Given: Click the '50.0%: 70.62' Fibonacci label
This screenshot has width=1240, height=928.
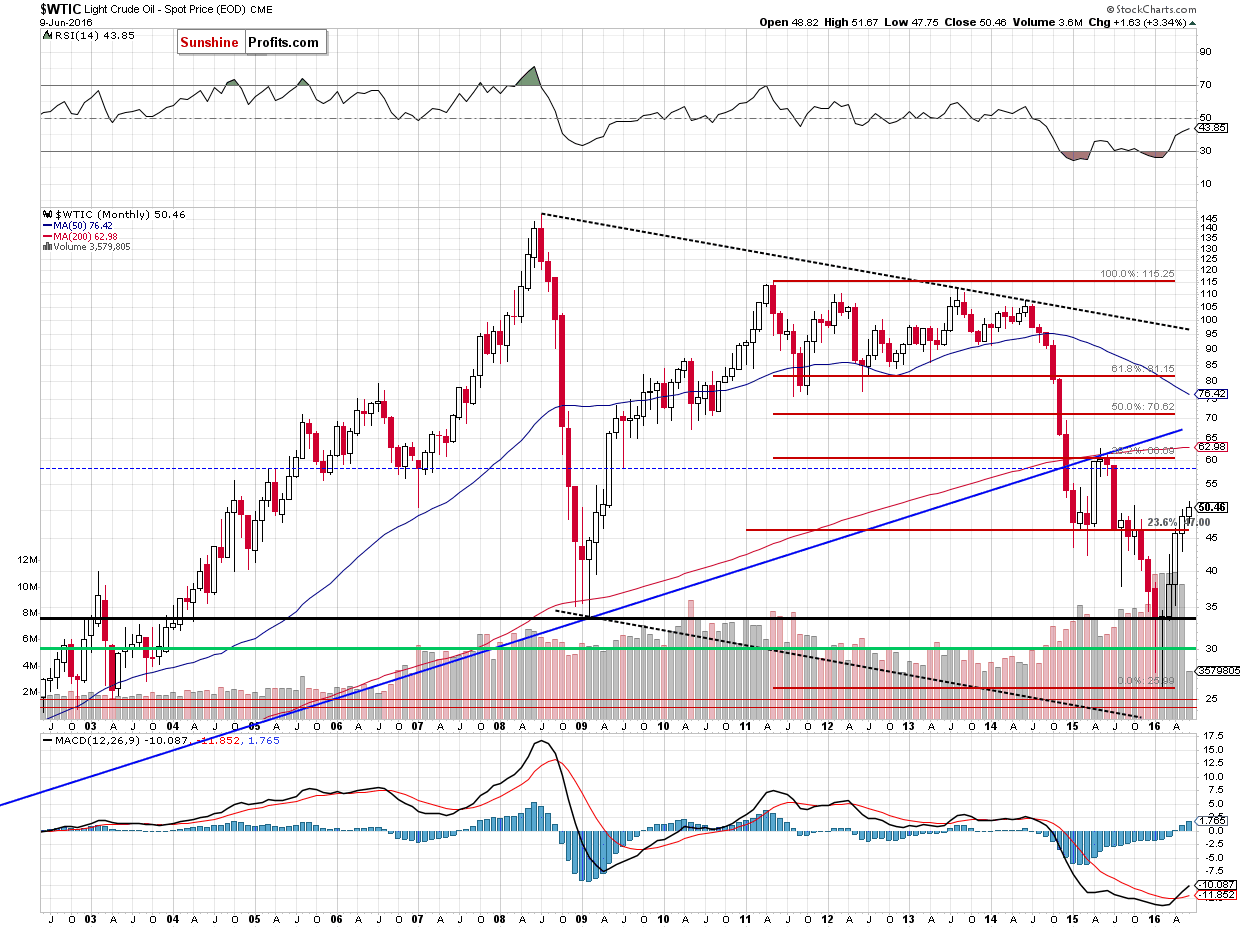Looking at the screenshot, I should point(1144,407).
